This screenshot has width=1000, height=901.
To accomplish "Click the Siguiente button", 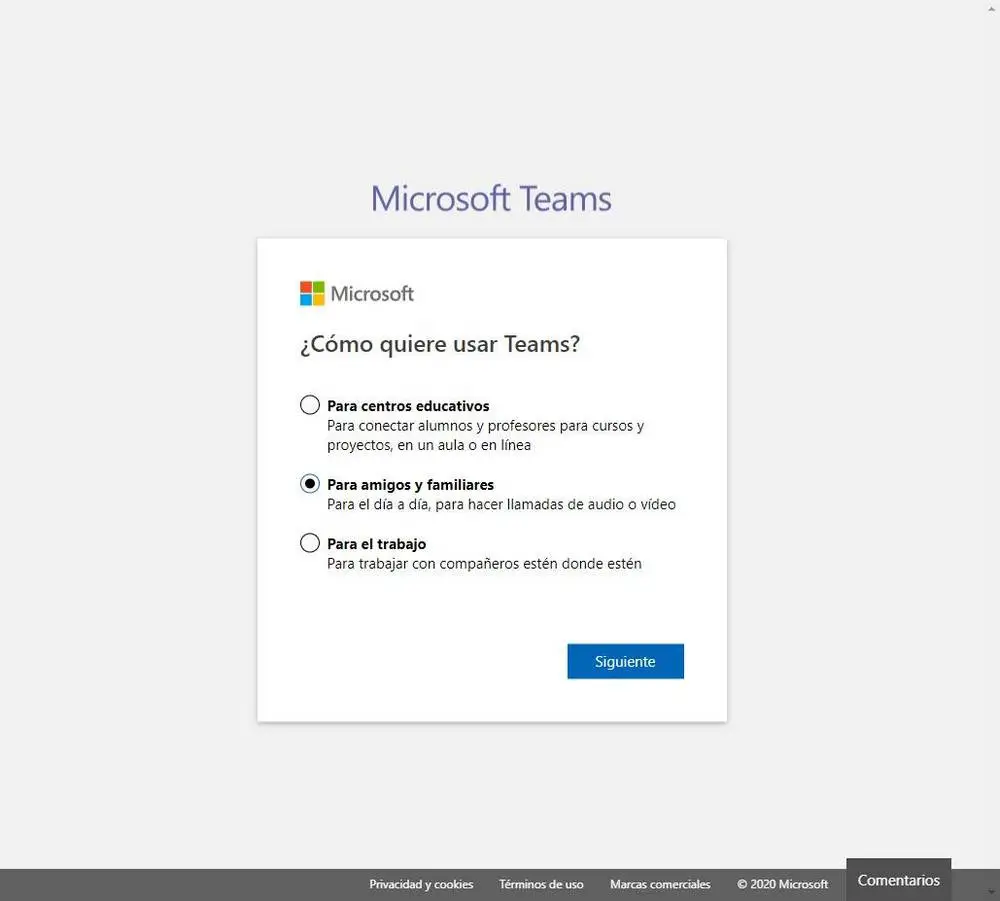I will point(625,661).
